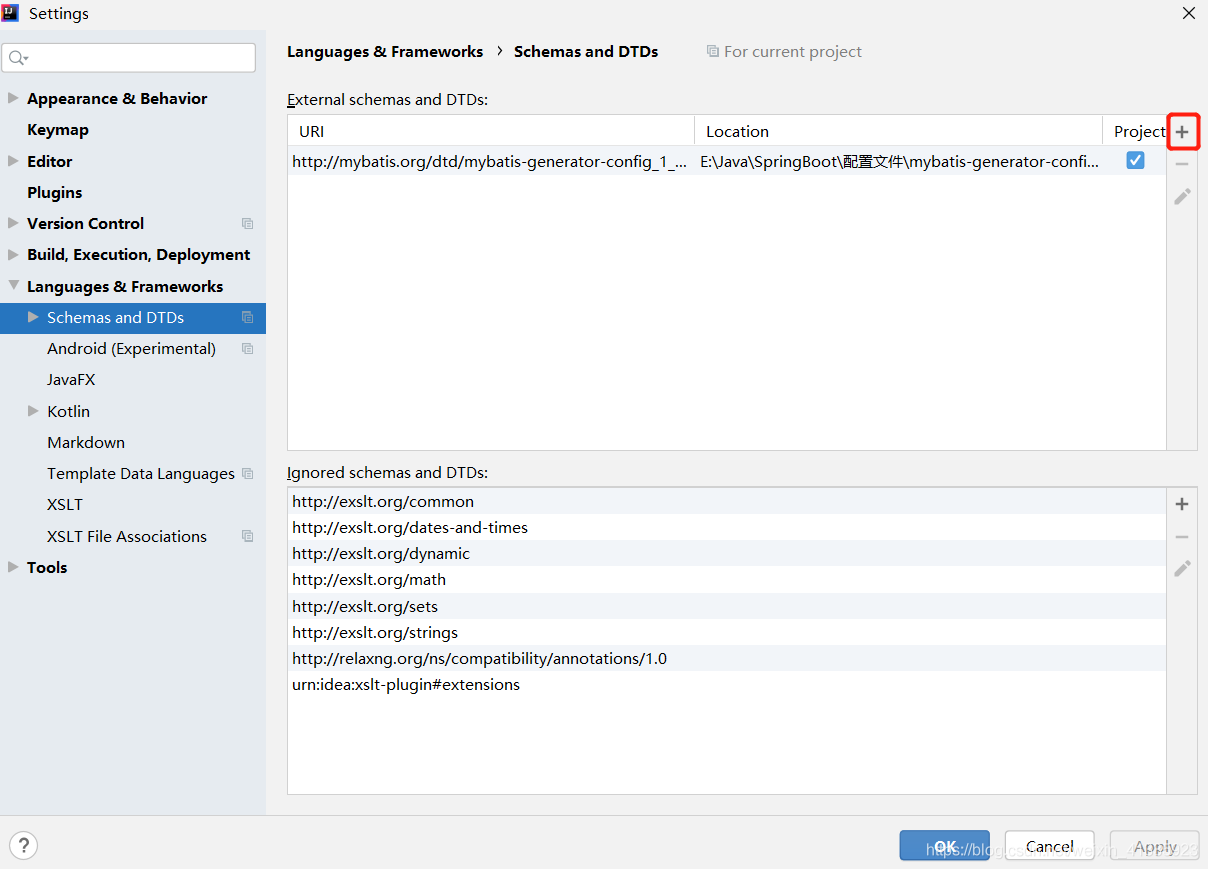Uncheck the Project checkbox for mybatis schema
This screenshot has height=869, width=1208.
(x=1135, y=159)
